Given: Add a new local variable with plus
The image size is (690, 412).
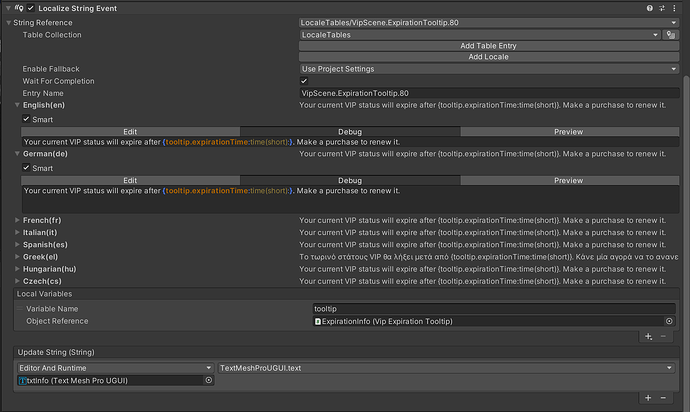Looking at the screenshot, I should (648, 338).
